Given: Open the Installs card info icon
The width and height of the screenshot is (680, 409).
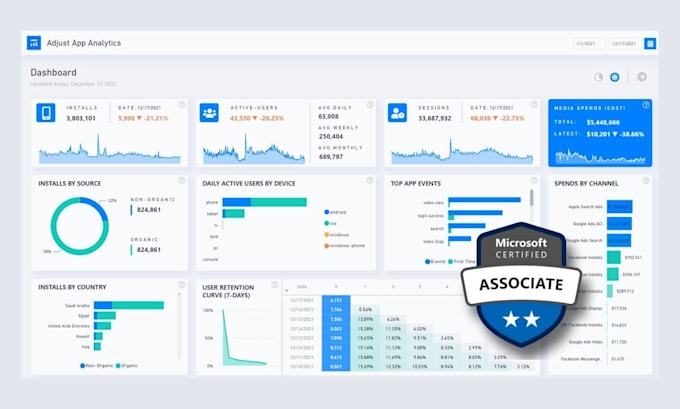Looking at the screenshot, I should click(x=182, y=105).
